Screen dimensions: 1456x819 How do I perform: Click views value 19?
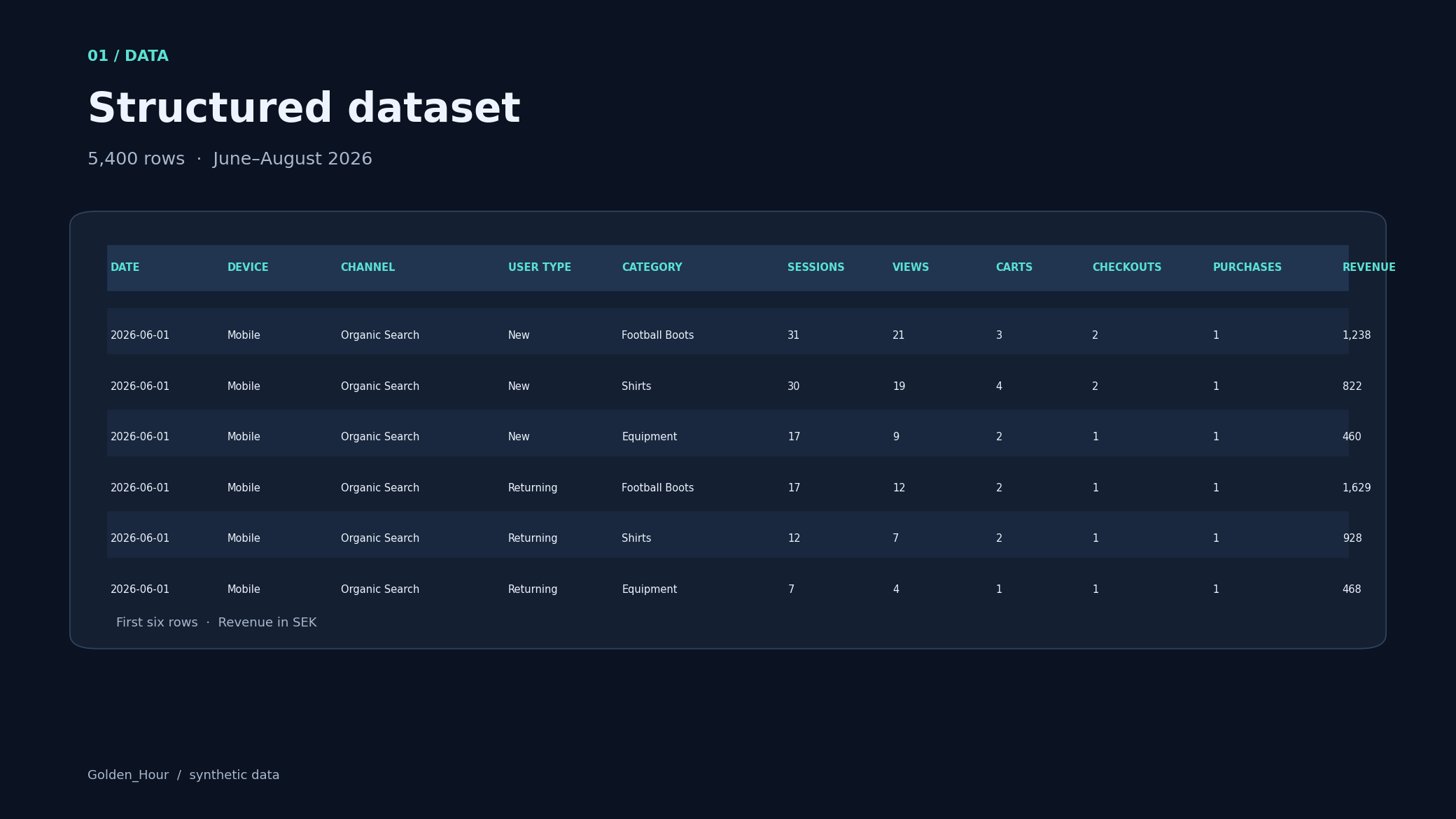click(898, 386)
